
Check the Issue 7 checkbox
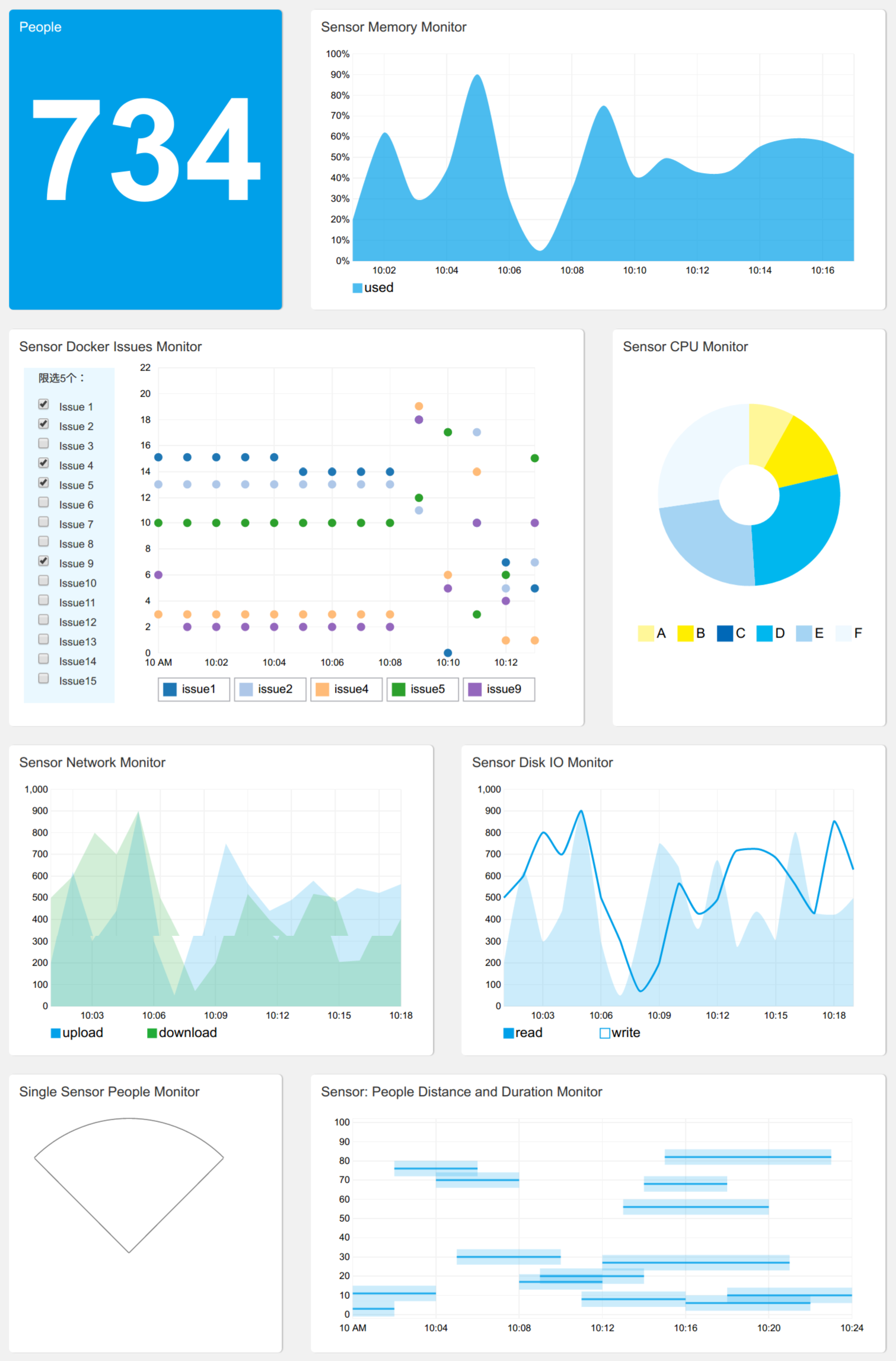pyautogui.click(x=43, y=522)
